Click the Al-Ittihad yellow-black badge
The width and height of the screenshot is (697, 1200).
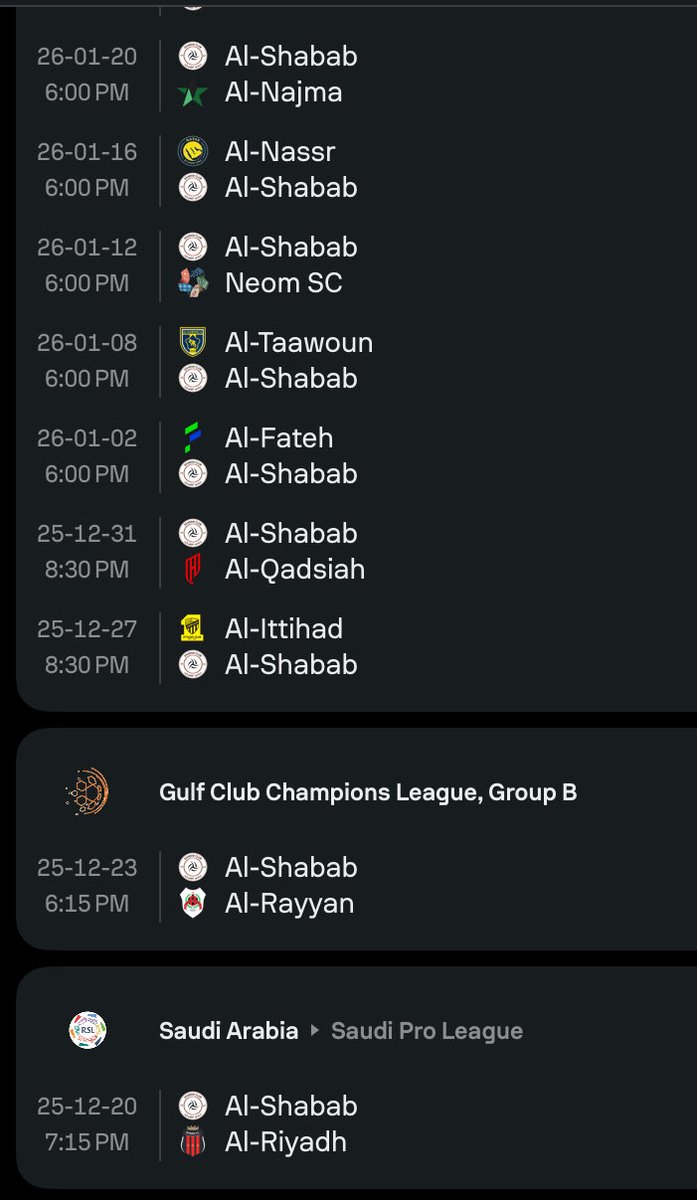point(193,629)
